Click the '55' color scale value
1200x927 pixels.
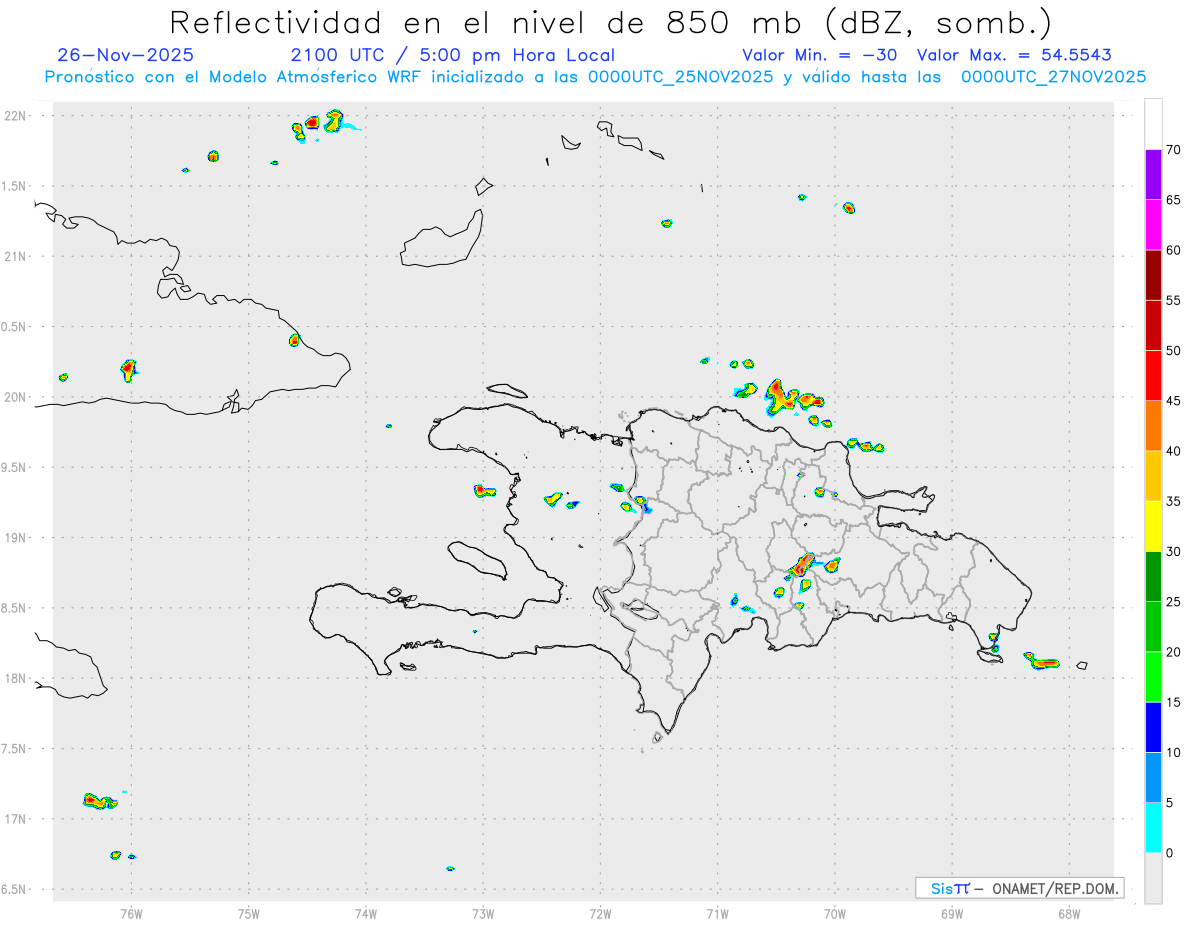(x=1173, y=300)
